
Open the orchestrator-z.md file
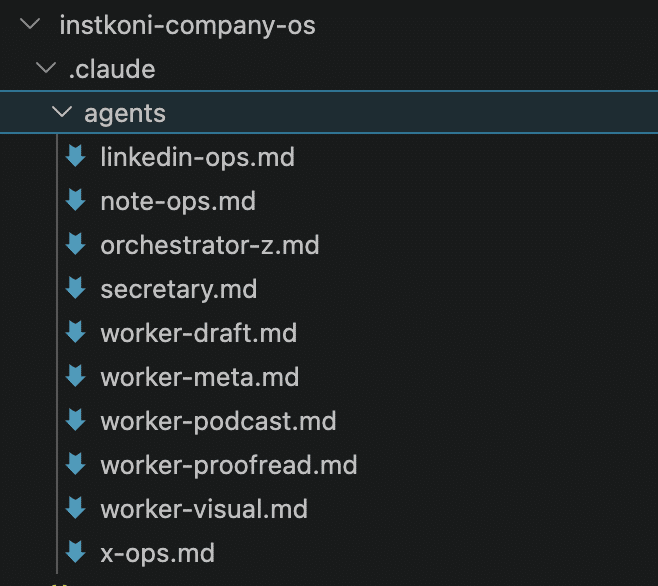209,245
